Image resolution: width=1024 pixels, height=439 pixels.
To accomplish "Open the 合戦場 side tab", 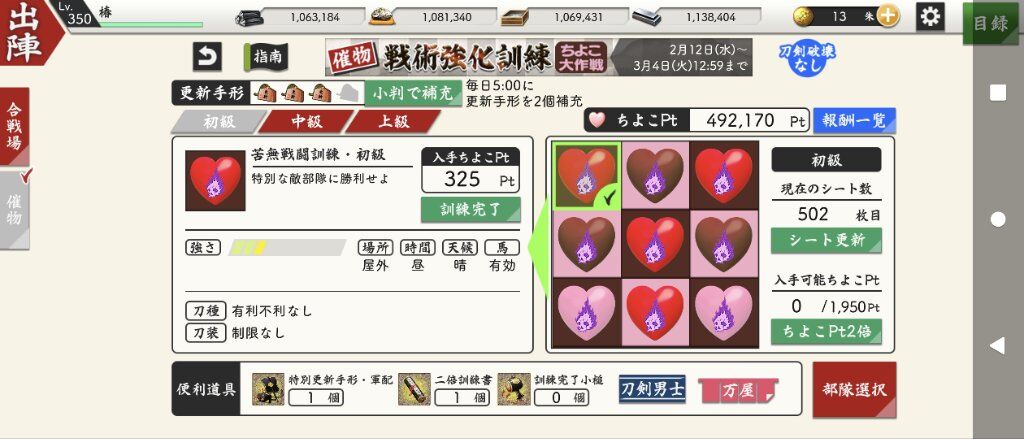I will (x=14, y=126).
